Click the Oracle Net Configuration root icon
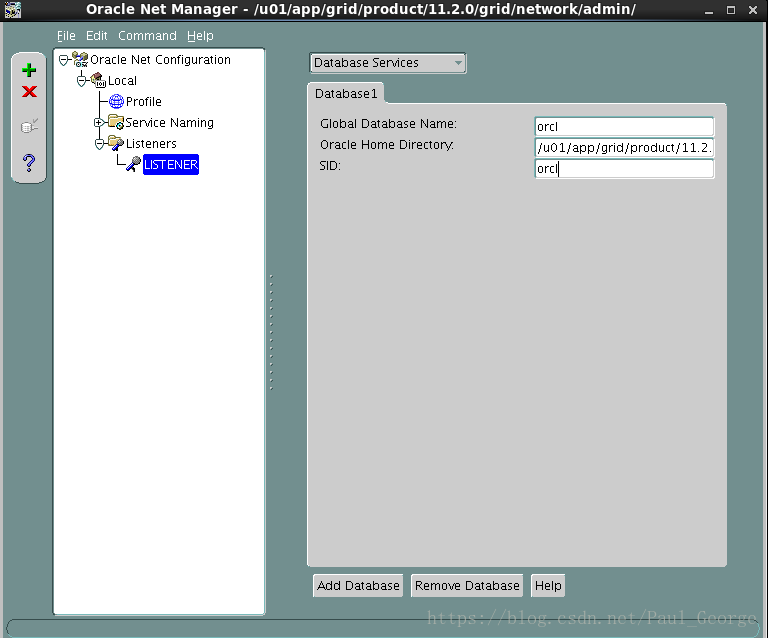The width and height of the screenshot is (768, 638). (80, 59)
